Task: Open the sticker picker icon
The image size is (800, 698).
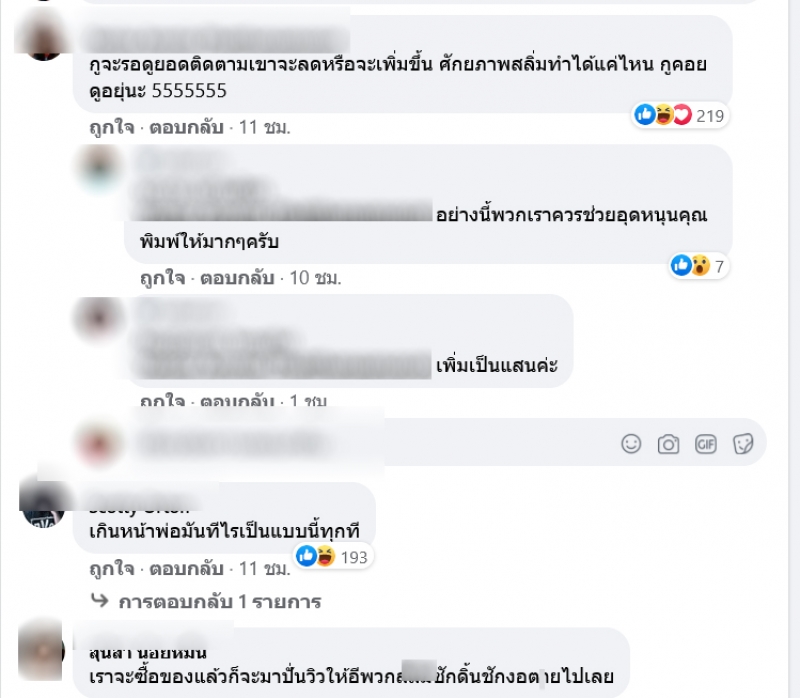Action: (x=743, y=443)
